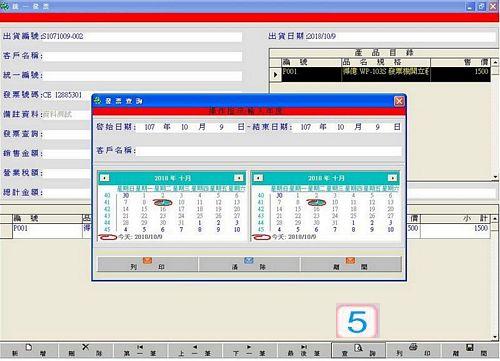Click the 統一編號 input field

[142, 75]
